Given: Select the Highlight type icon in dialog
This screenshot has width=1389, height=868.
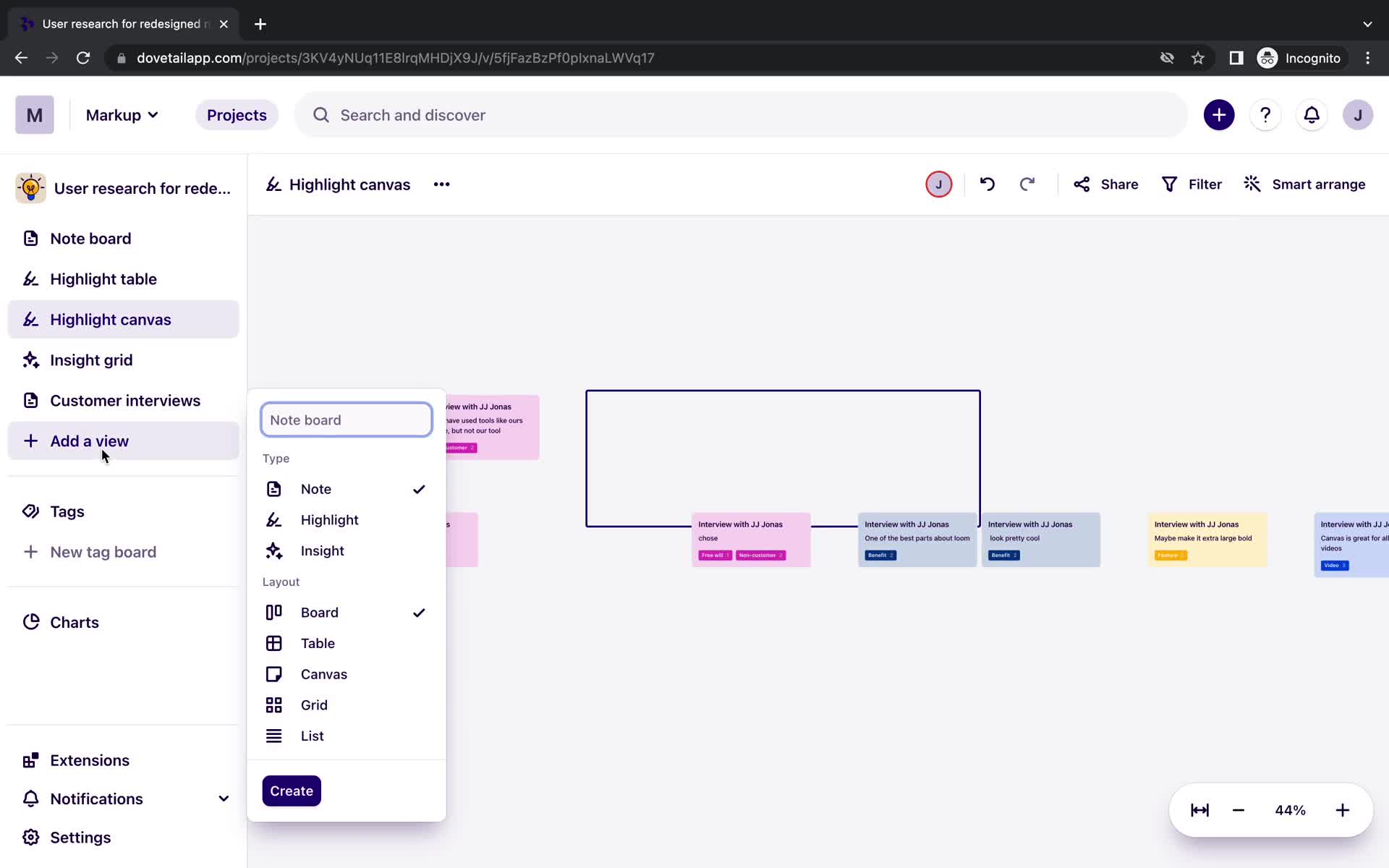Looking at the screenshot, I should [x=274, y=519].
